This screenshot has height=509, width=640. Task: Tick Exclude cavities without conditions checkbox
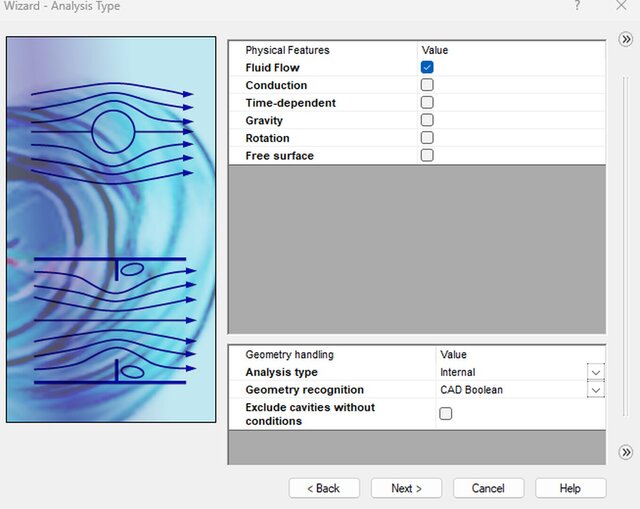point(445,413)
